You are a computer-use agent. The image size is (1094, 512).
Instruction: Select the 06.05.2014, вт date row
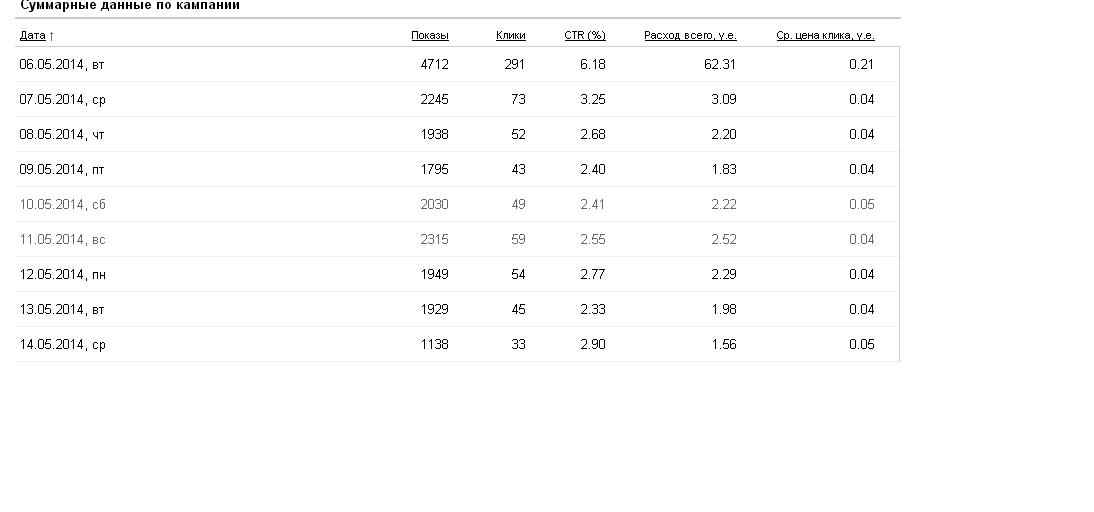tap(62, 65)
